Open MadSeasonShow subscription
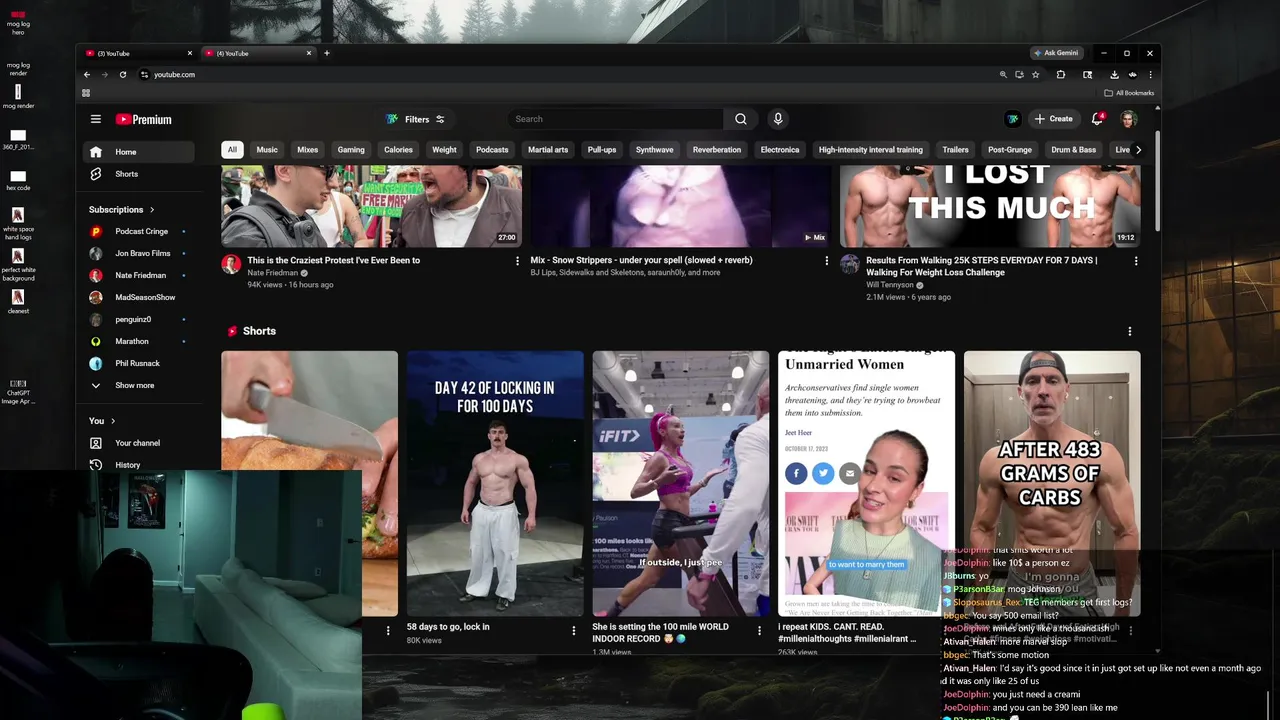1280x720 pixels. 138,297
